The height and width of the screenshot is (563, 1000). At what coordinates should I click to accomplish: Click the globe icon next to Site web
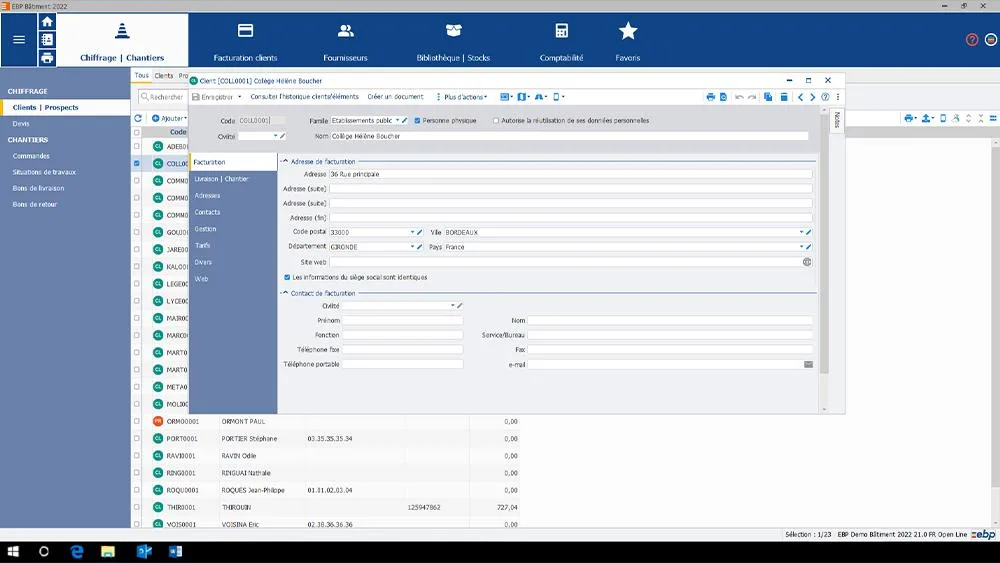pyautogui.click(x=807, y=262)
